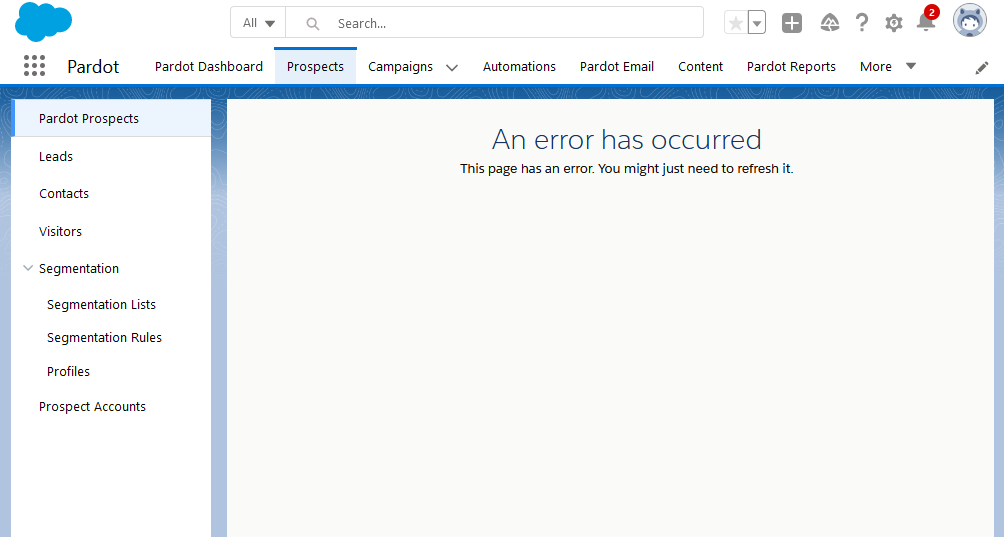Click the 'An error has occurred' heading
This screenshot has width=1004, height=537.
tap(627, 140)
